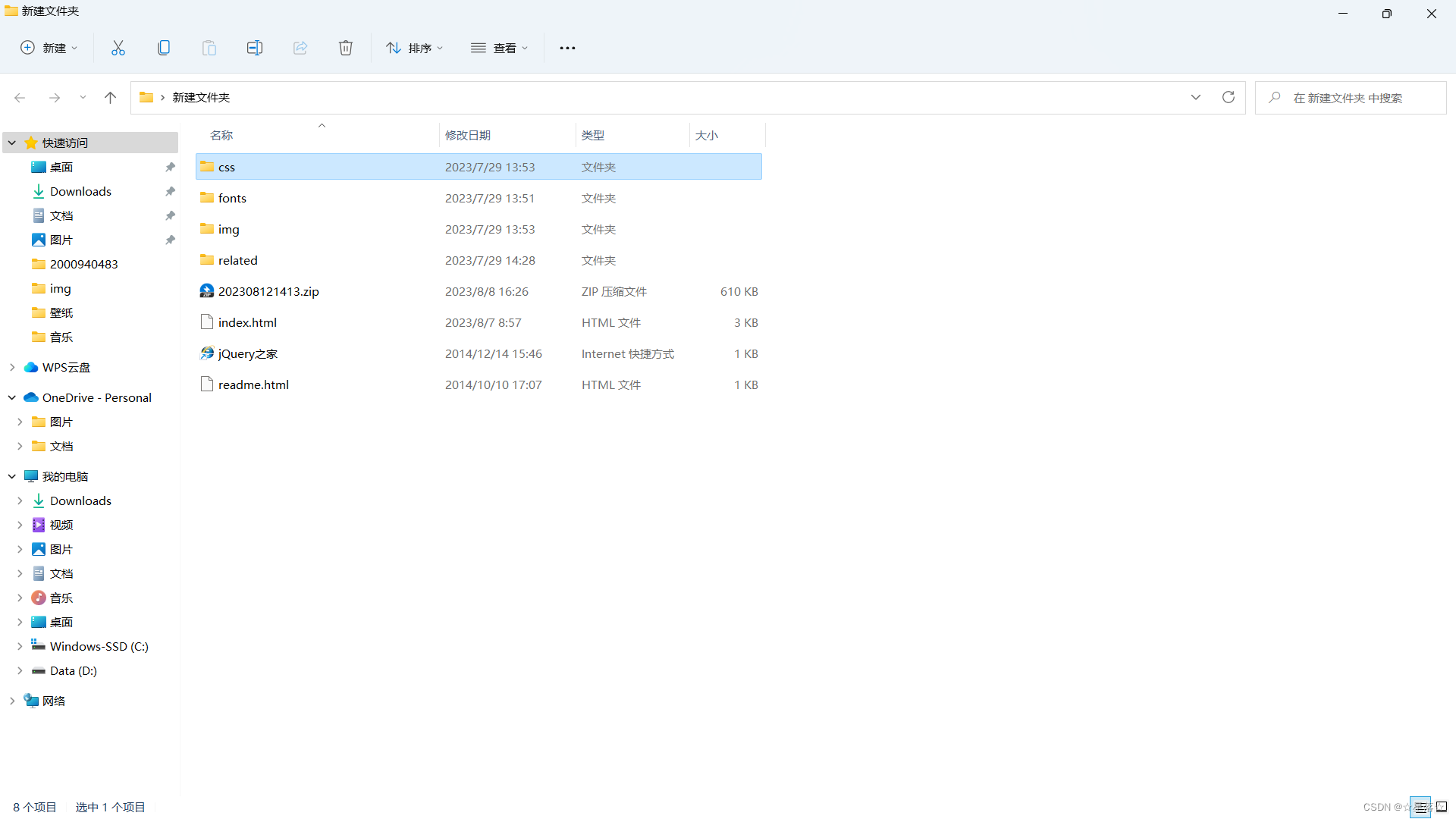Sort by the 大小 size column header
The width and height of the screenshot is (1456, 819).
706,135
